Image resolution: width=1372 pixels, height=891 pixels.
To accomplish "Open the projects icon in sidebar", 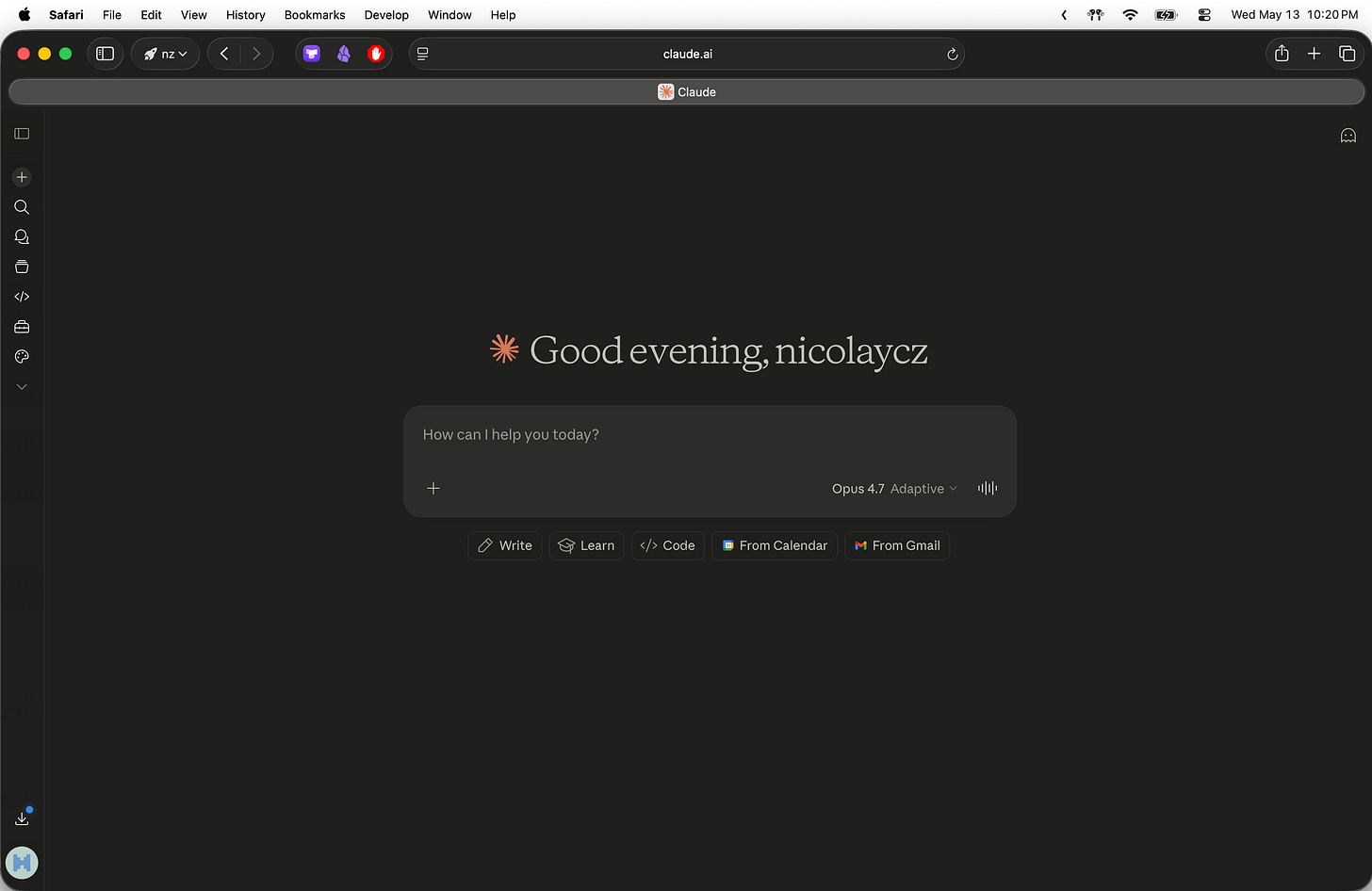I will pyautogui.click(x=22, y=267).
